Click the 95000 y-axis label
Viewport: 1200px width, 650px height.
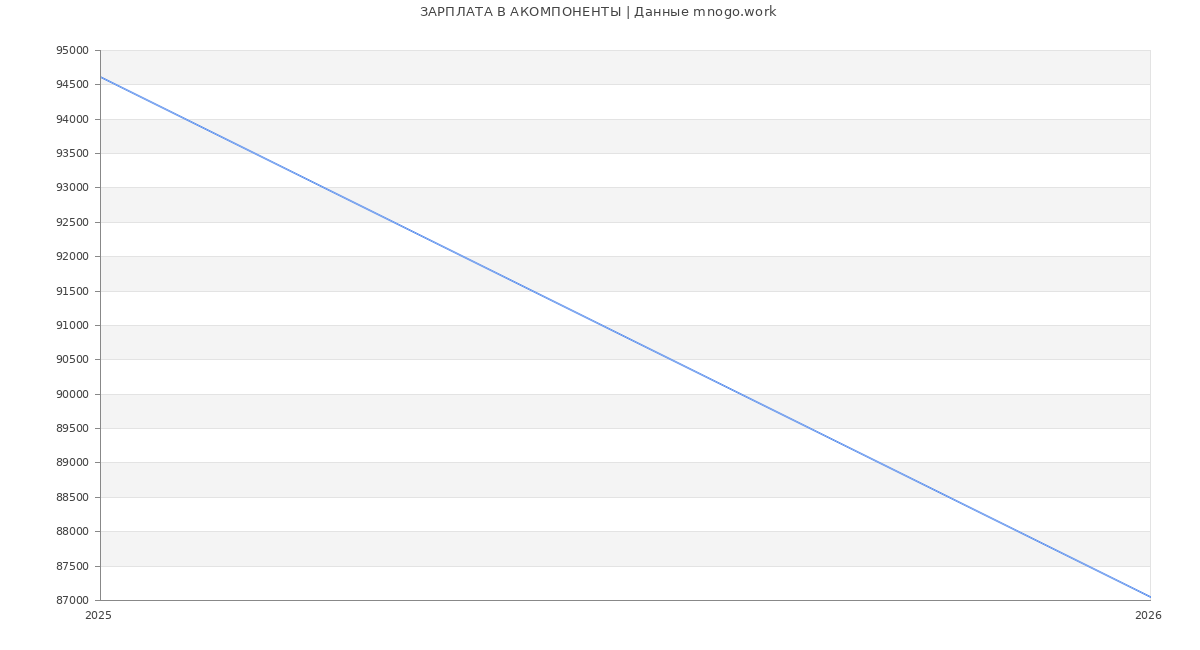(x=72, y=50)
